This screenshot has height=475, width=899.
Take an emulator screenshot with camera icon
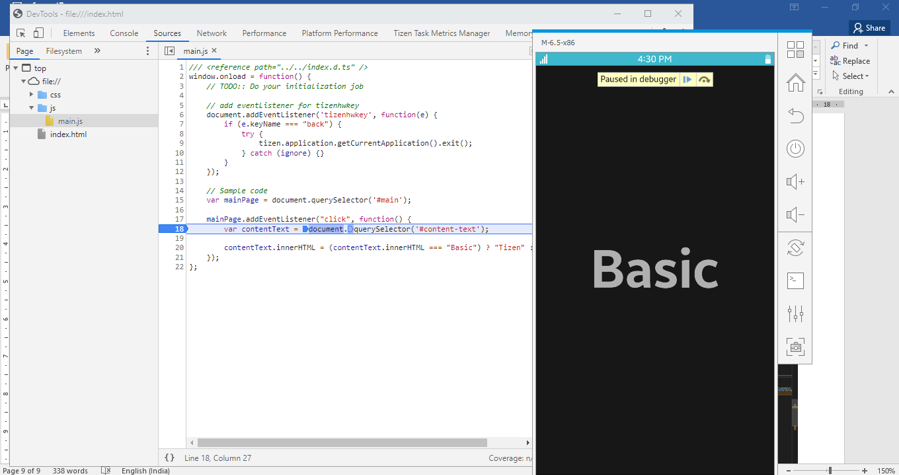pyautogui.click(x=795, y=347)
